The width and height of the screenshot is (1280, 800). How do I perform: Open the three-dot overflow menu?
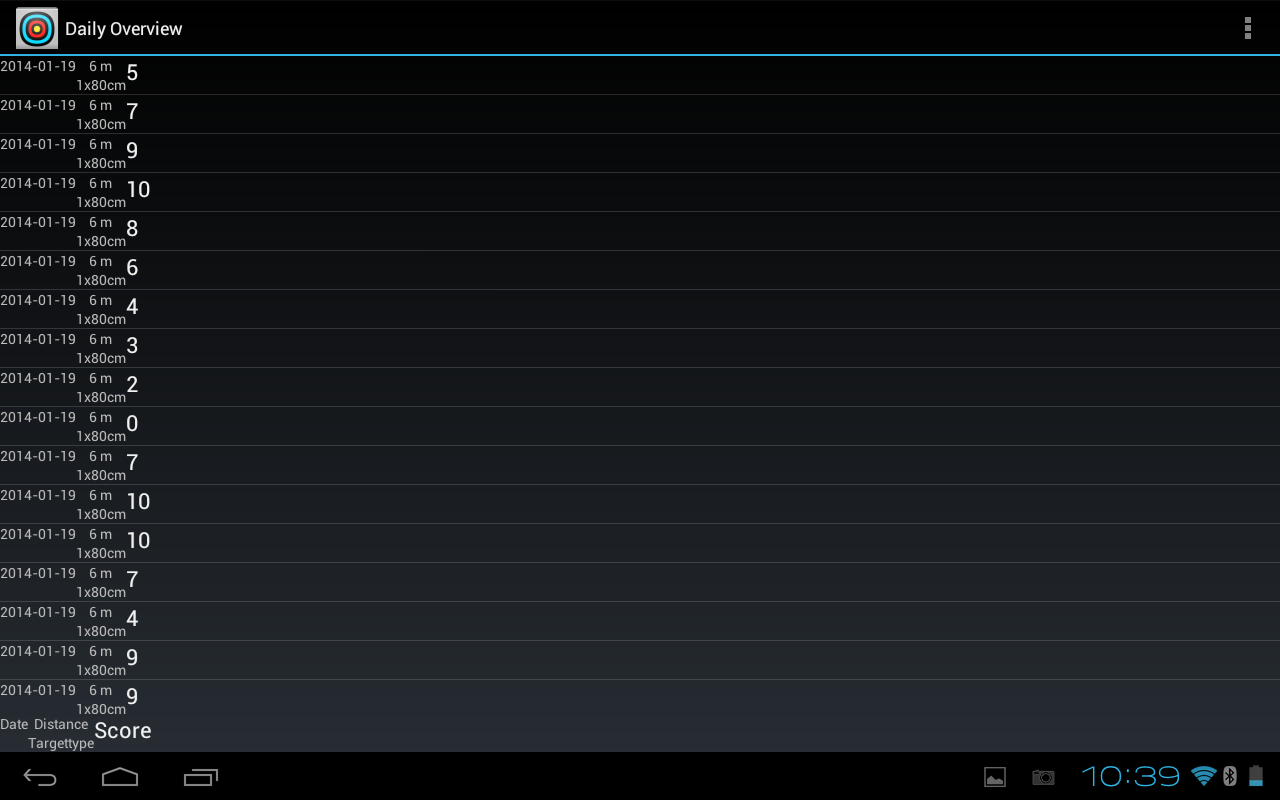(x=1247, y=28)
